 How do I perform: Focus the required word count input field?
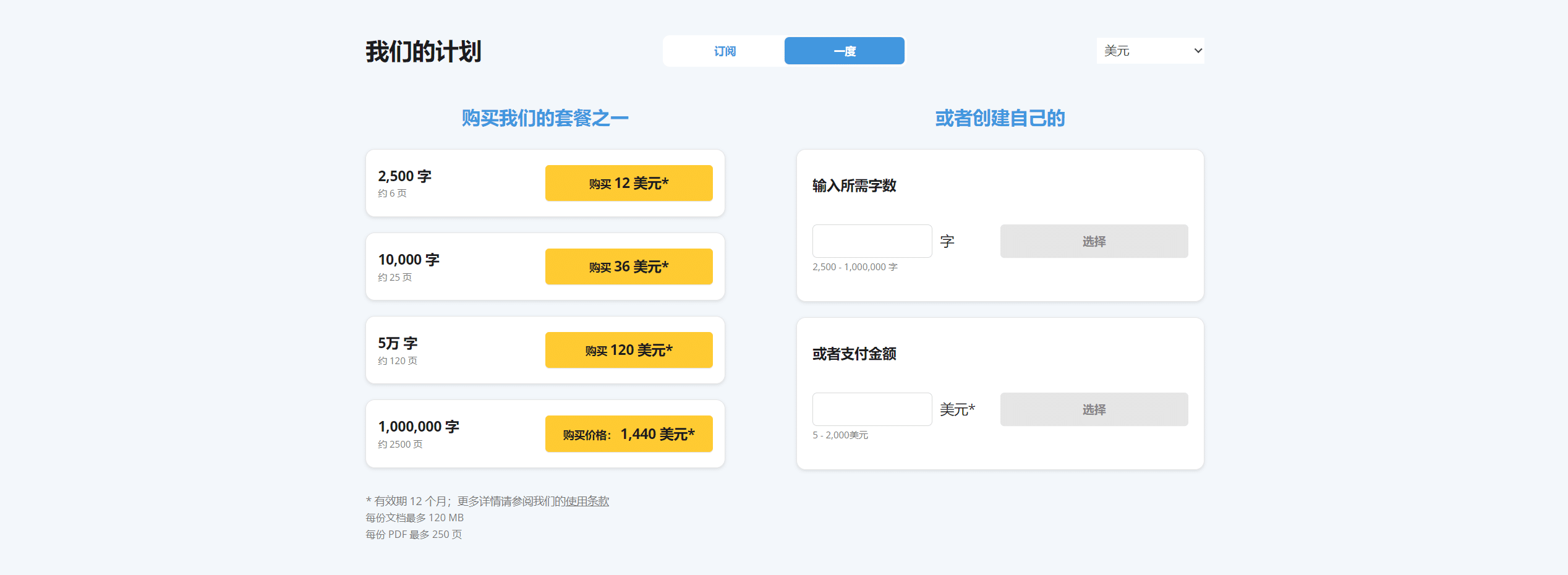point(872,241)
